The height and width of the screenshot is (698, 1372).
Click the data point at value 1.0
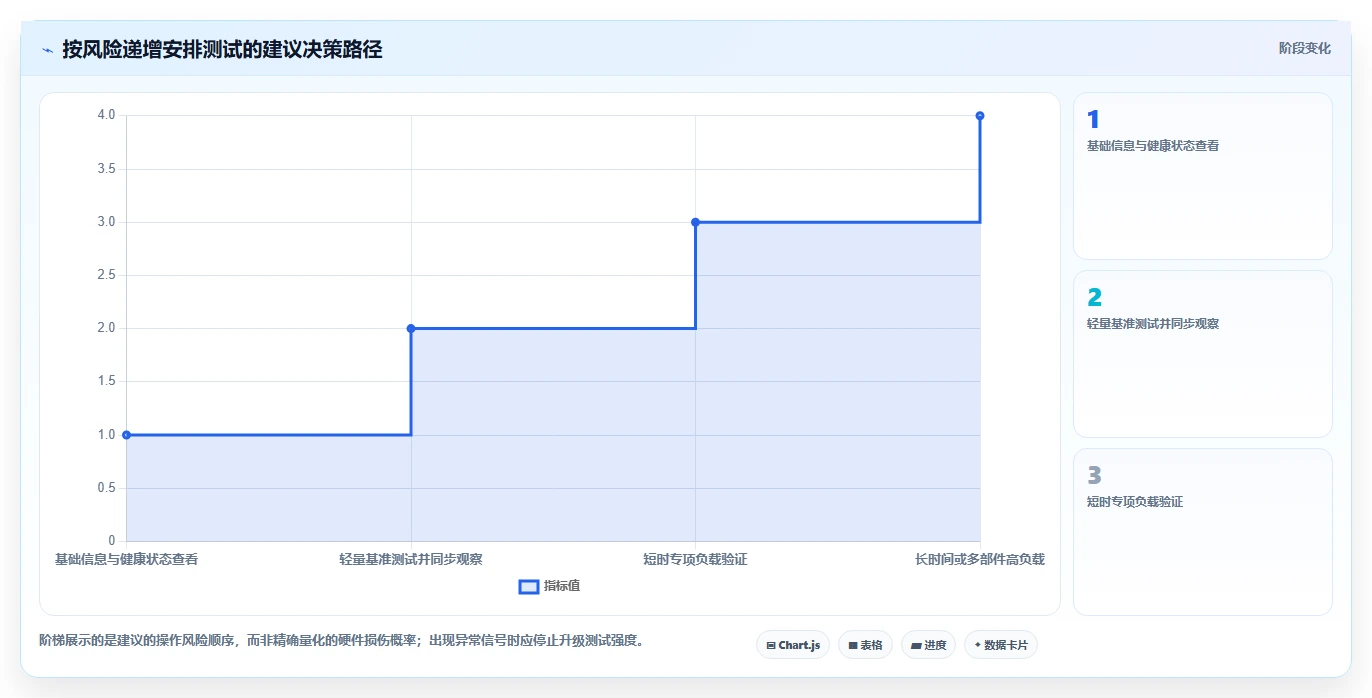coord(126,435)
